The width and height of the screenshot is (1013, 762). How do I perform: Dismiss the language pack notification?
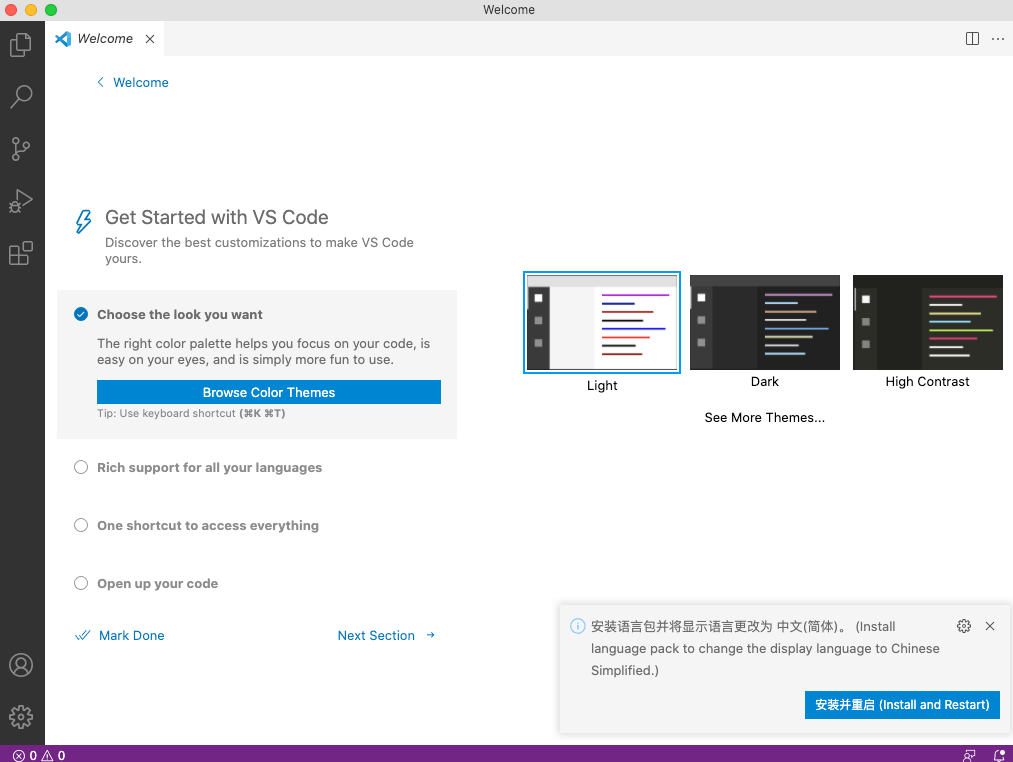[990, 626]
